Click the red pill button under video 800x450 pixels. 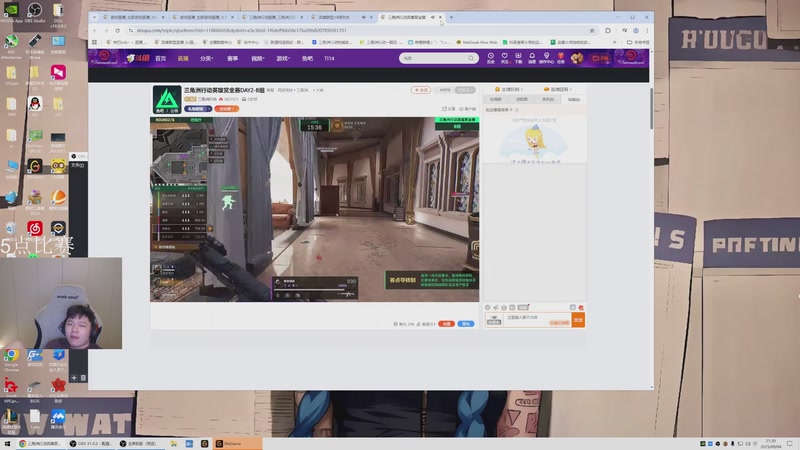coord(446,324)
